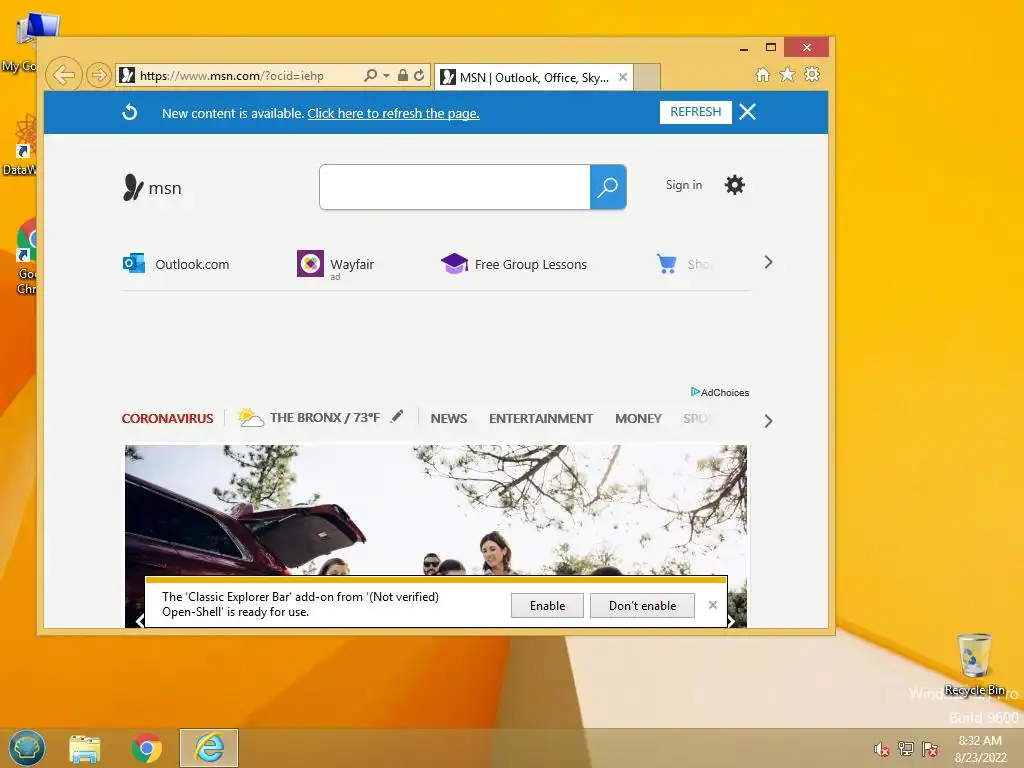
Task: Select the MSN | Outlook, Office tab
Action: [x=534, y=77]
